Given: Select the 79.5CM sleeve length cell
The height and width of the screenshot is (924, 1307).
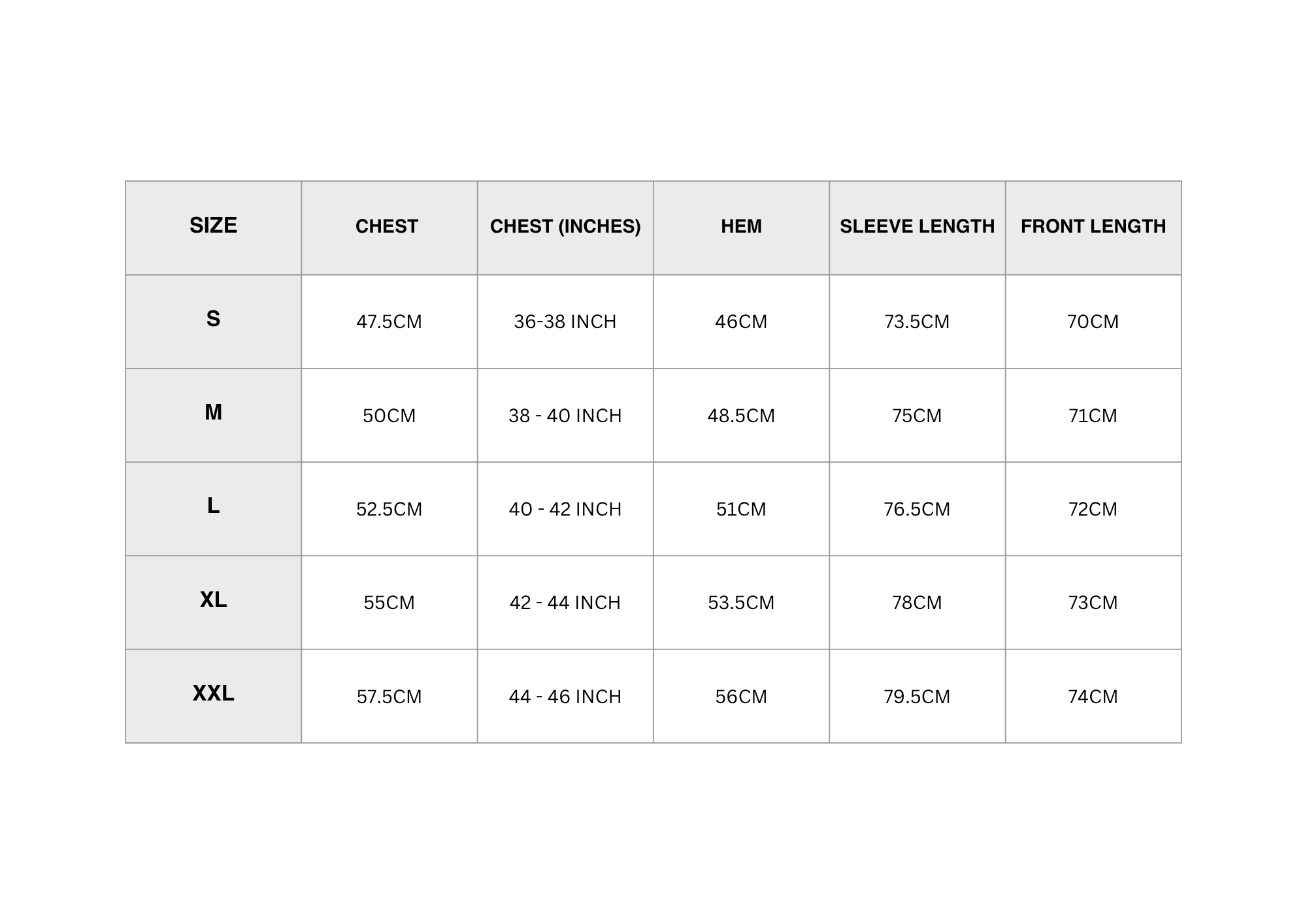Looking at the screenshot, I should 917,697.
